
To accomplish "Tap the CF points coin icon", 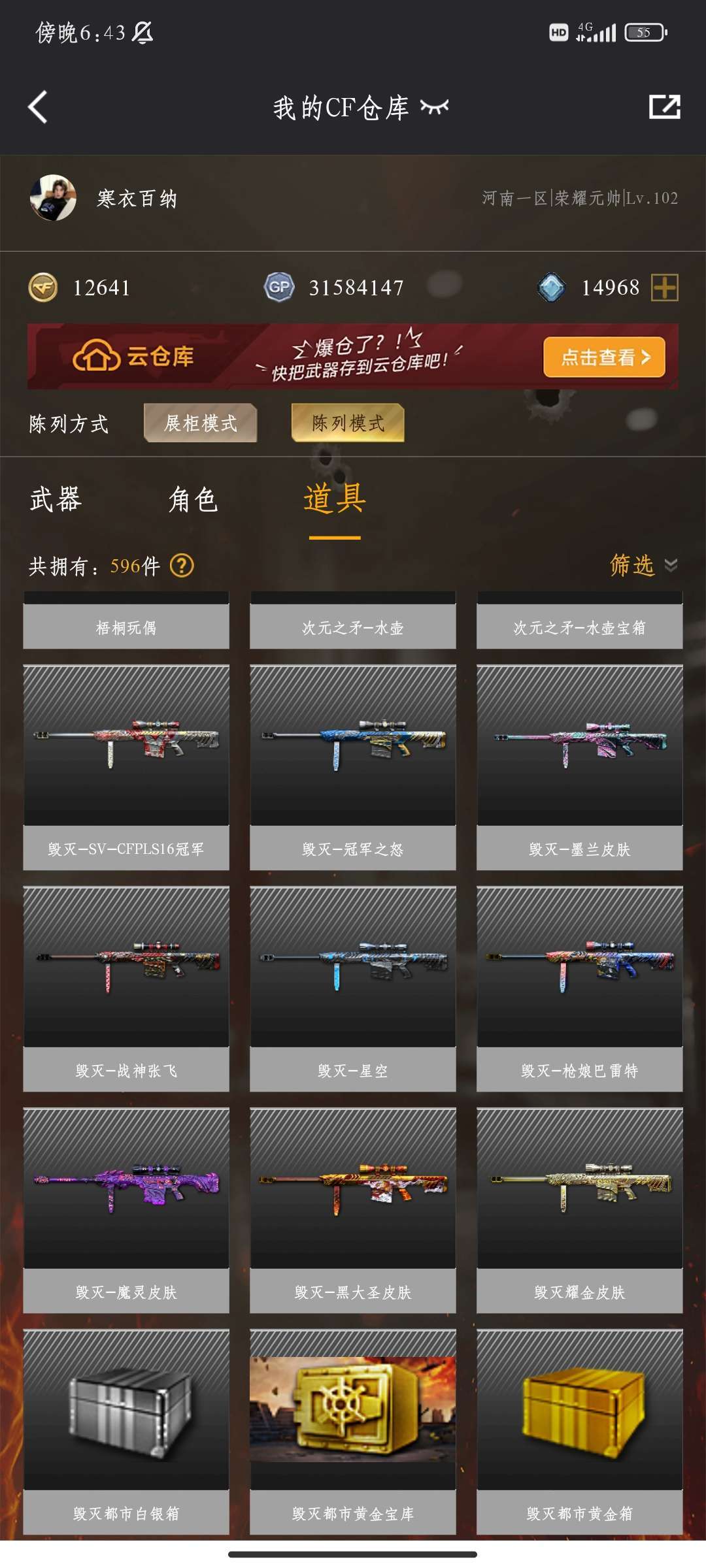I will [x=43, y=287].
